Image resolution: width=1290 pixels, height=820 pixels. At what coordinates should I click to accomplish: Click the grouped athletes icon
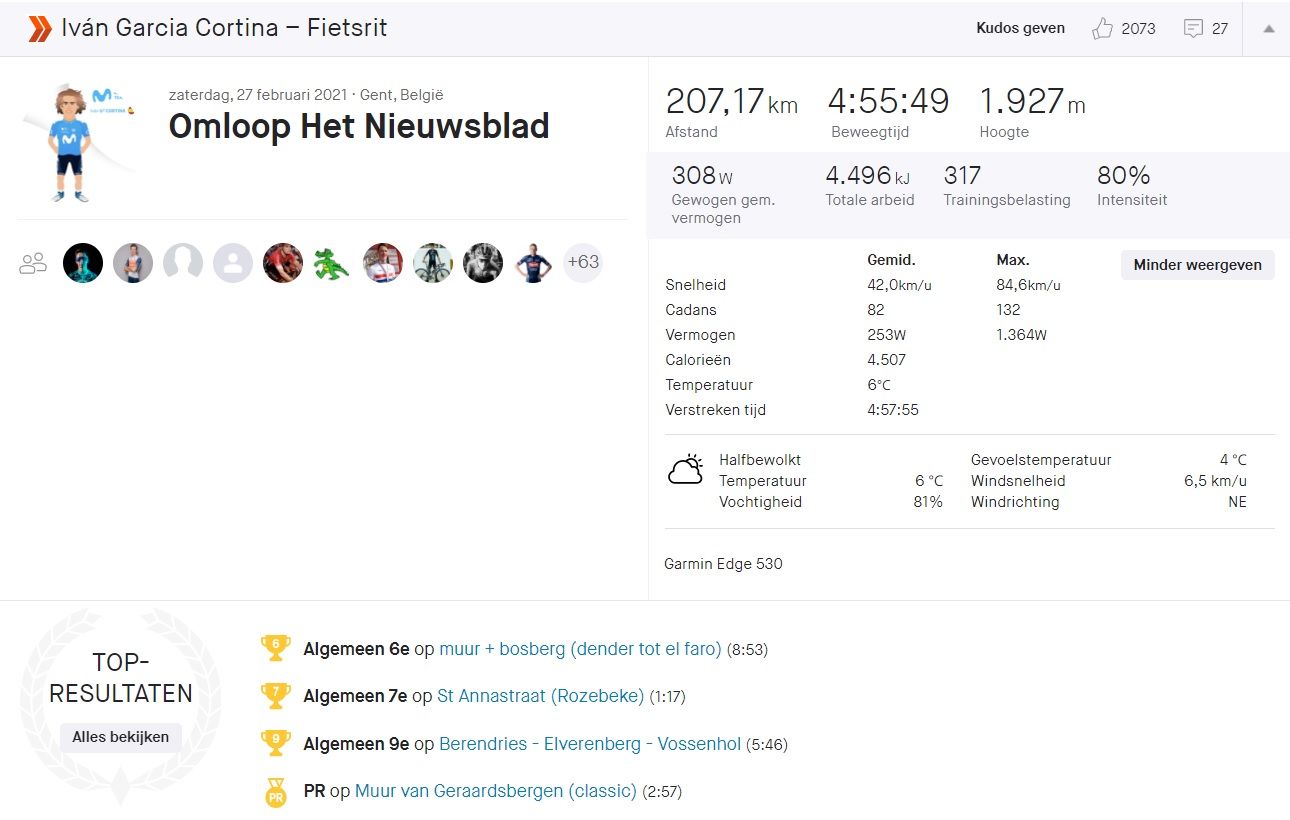coord(33,262)
